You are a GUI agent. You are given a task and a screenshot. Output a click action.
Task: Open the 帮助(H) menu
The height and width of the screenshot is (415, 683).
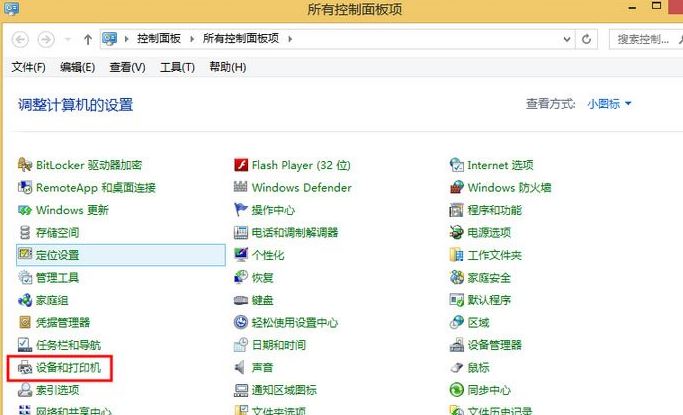[x=227, y=67]
